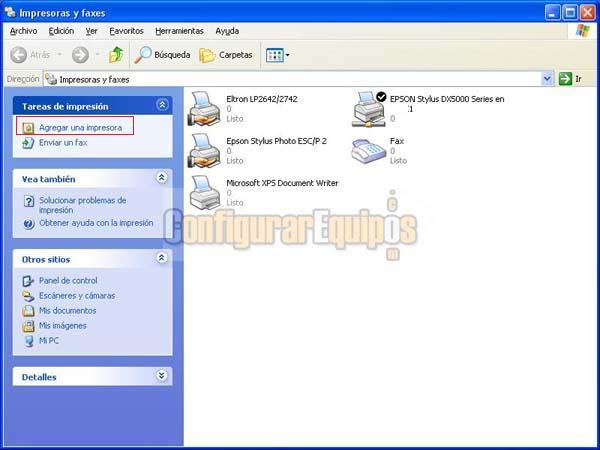
Task: Click the Panel de control icon
Action: tap(28, 281)
